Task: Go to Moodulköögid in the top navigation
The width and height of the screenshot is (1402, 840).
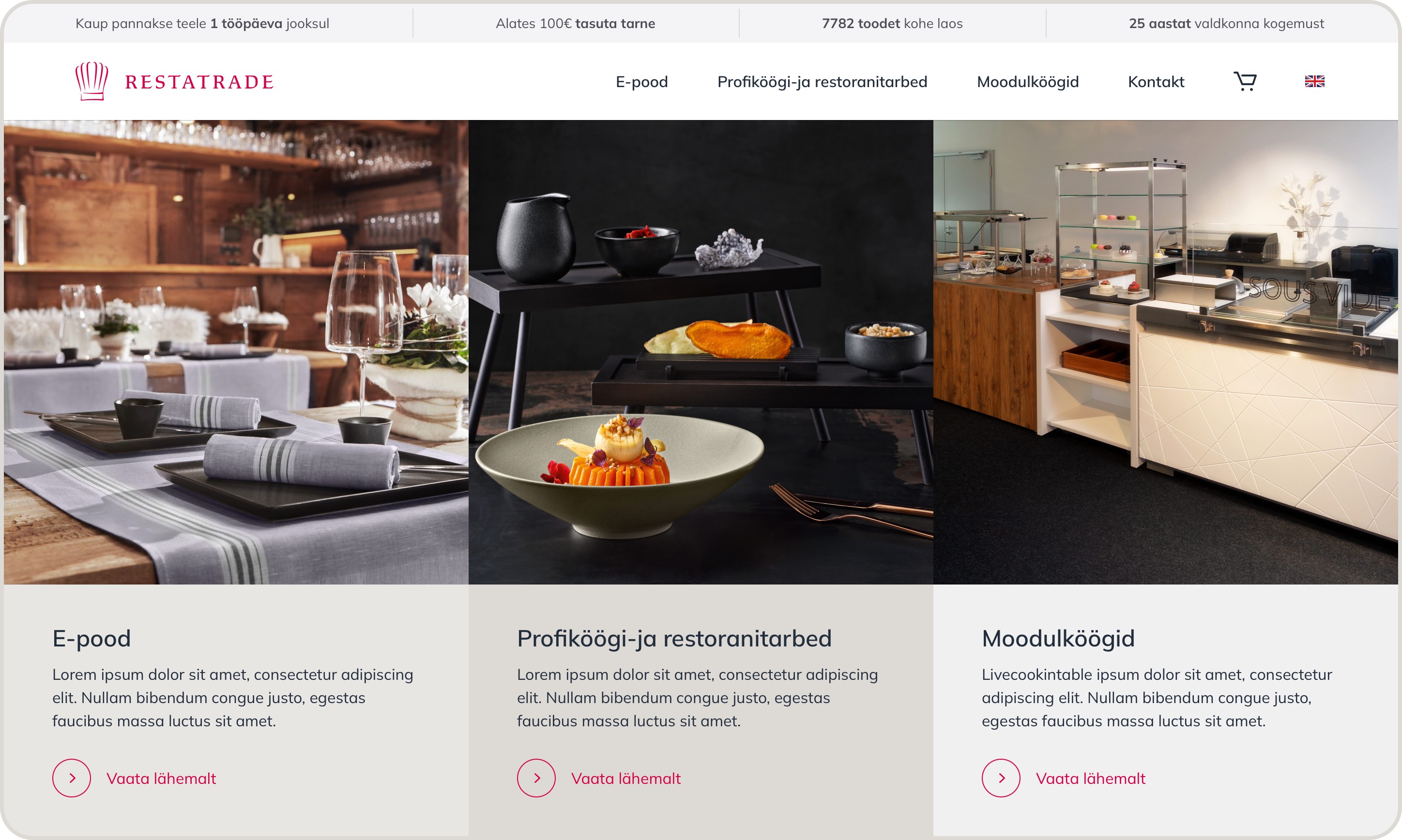Action: (x=1028, y=81)
